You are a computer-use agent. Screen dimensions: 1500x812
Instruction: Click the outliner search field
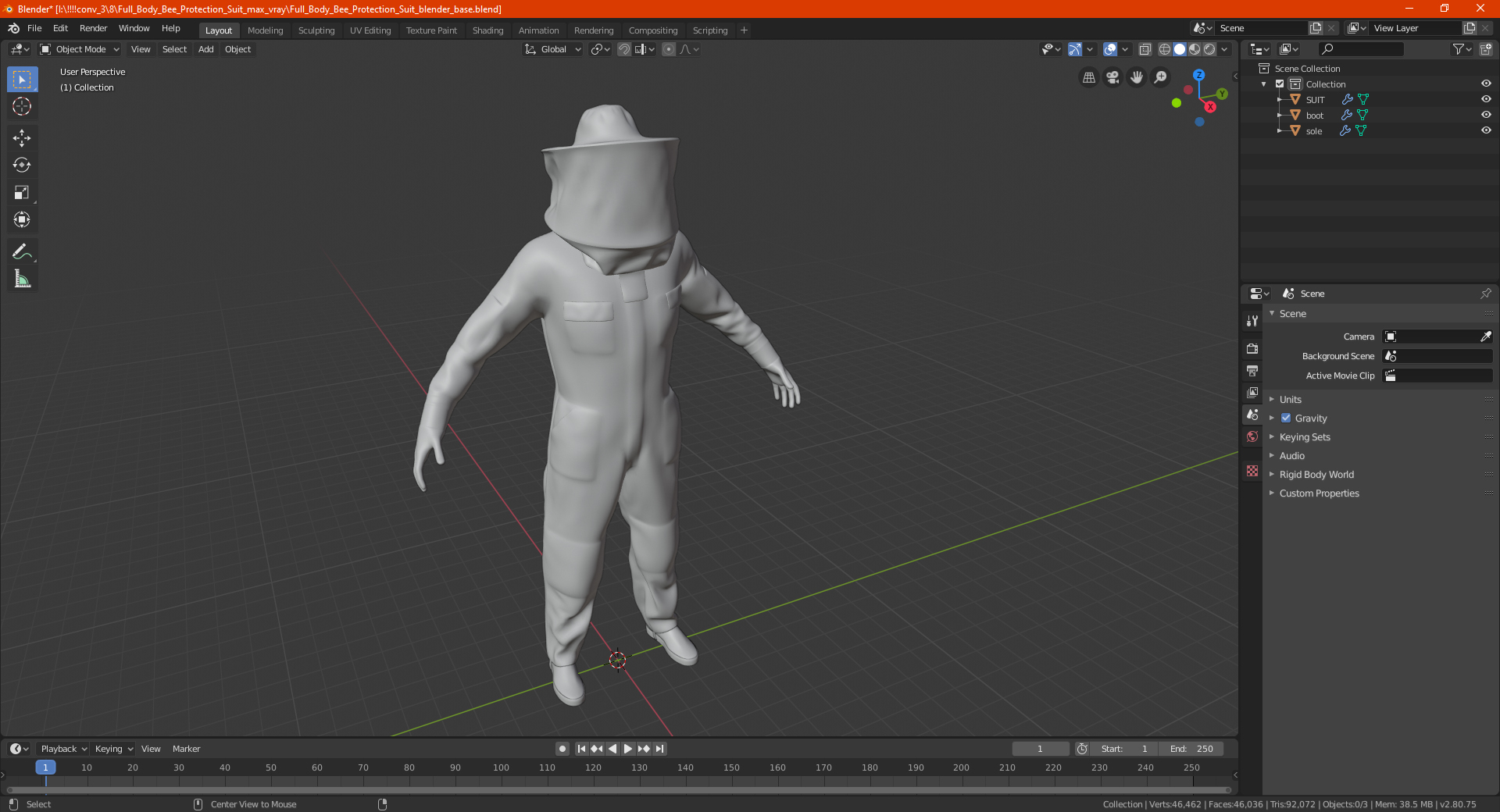pos(1361,49)
